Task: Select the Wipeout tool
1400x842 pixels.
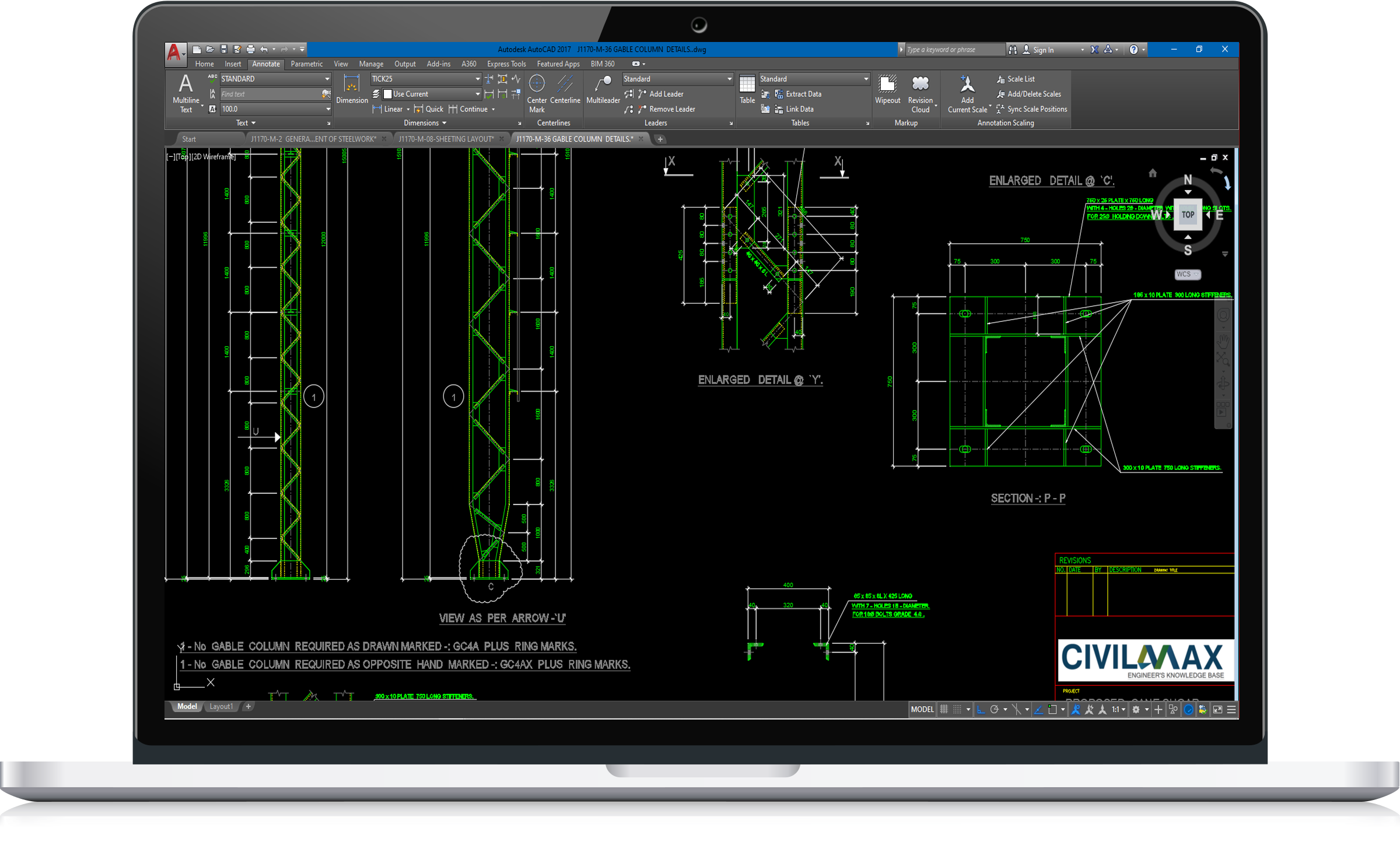Action: click(887, 89)
